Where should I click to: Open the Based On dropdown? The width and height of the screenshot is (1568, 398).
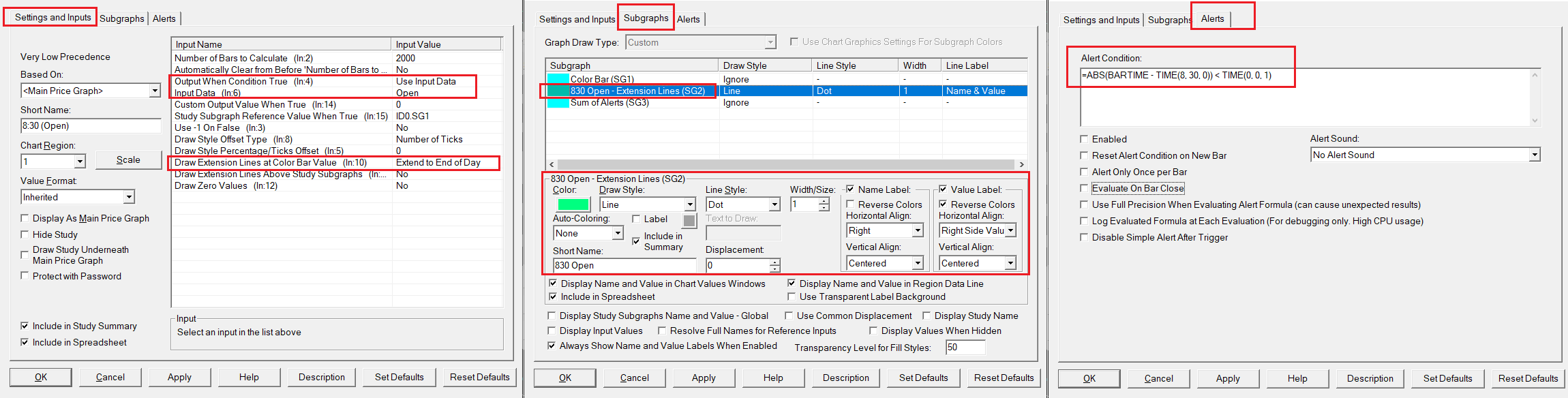pyautogui.click(x=155, y=91)
